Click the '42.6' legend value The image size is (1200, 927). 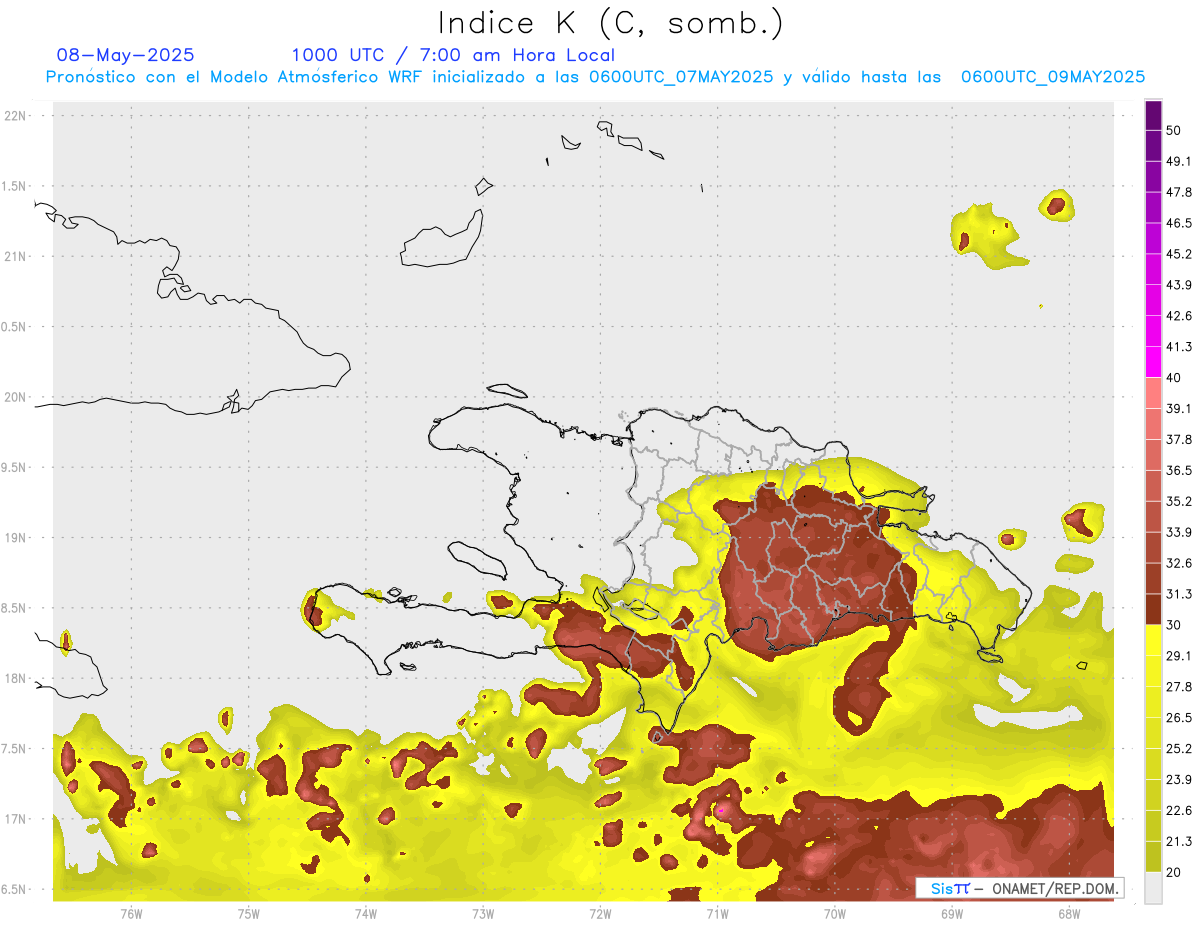(1179, 316)
